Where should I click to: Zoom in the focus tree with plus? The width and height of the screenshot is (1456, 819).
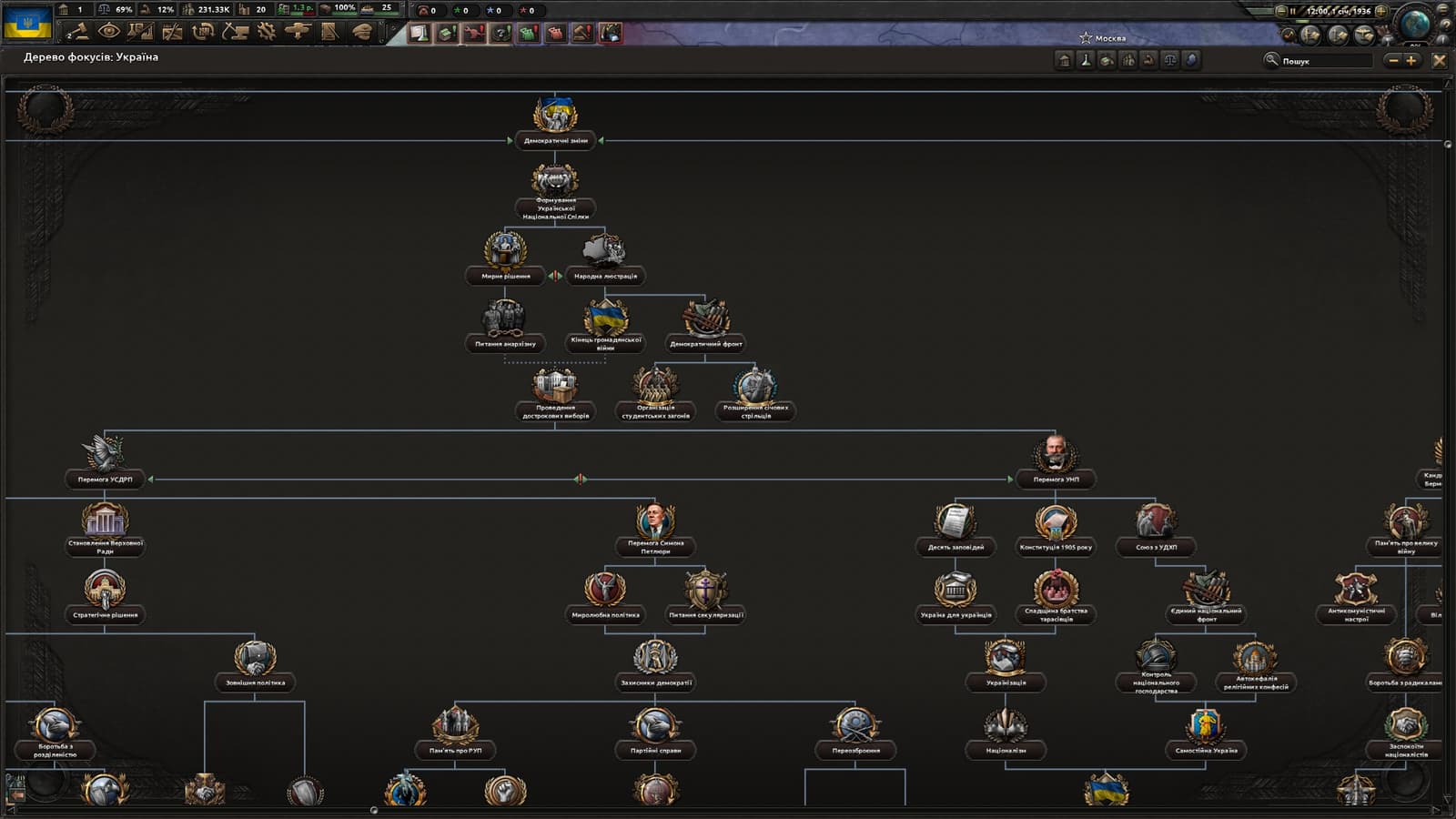click(1411, 60)
